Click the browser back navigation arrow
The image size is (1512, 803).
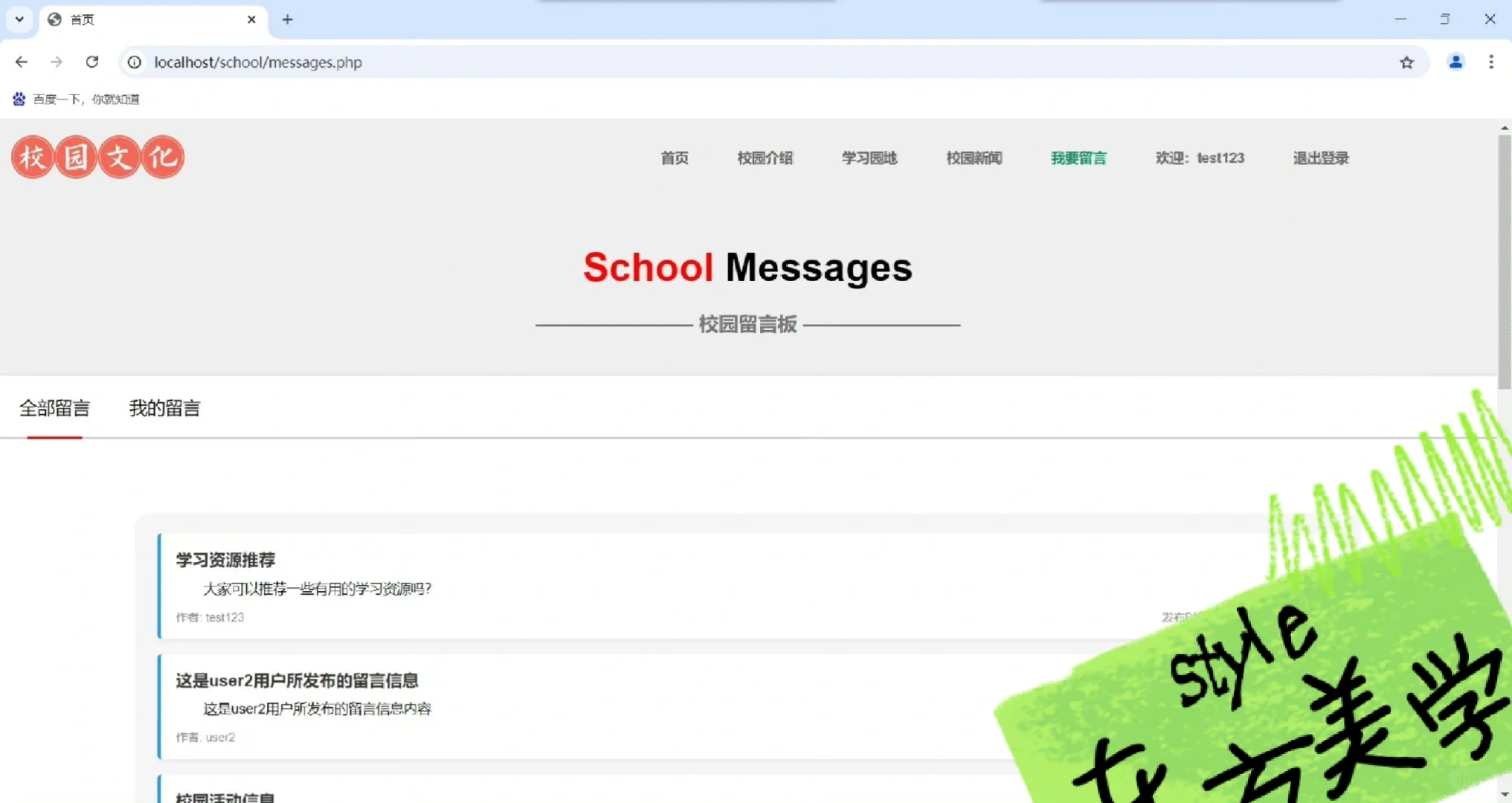coord(22,62)
